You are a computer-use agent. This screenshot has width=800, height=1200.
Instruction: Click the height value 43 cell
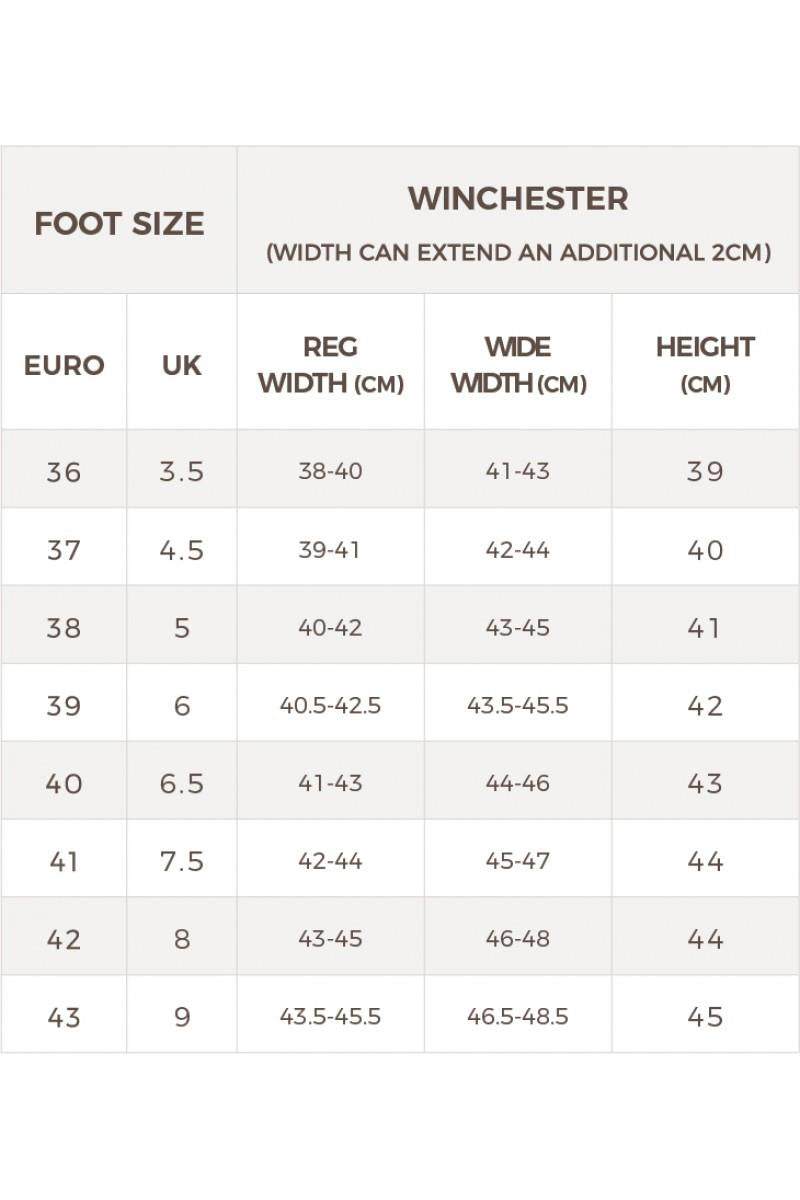[x=705, y=783]
